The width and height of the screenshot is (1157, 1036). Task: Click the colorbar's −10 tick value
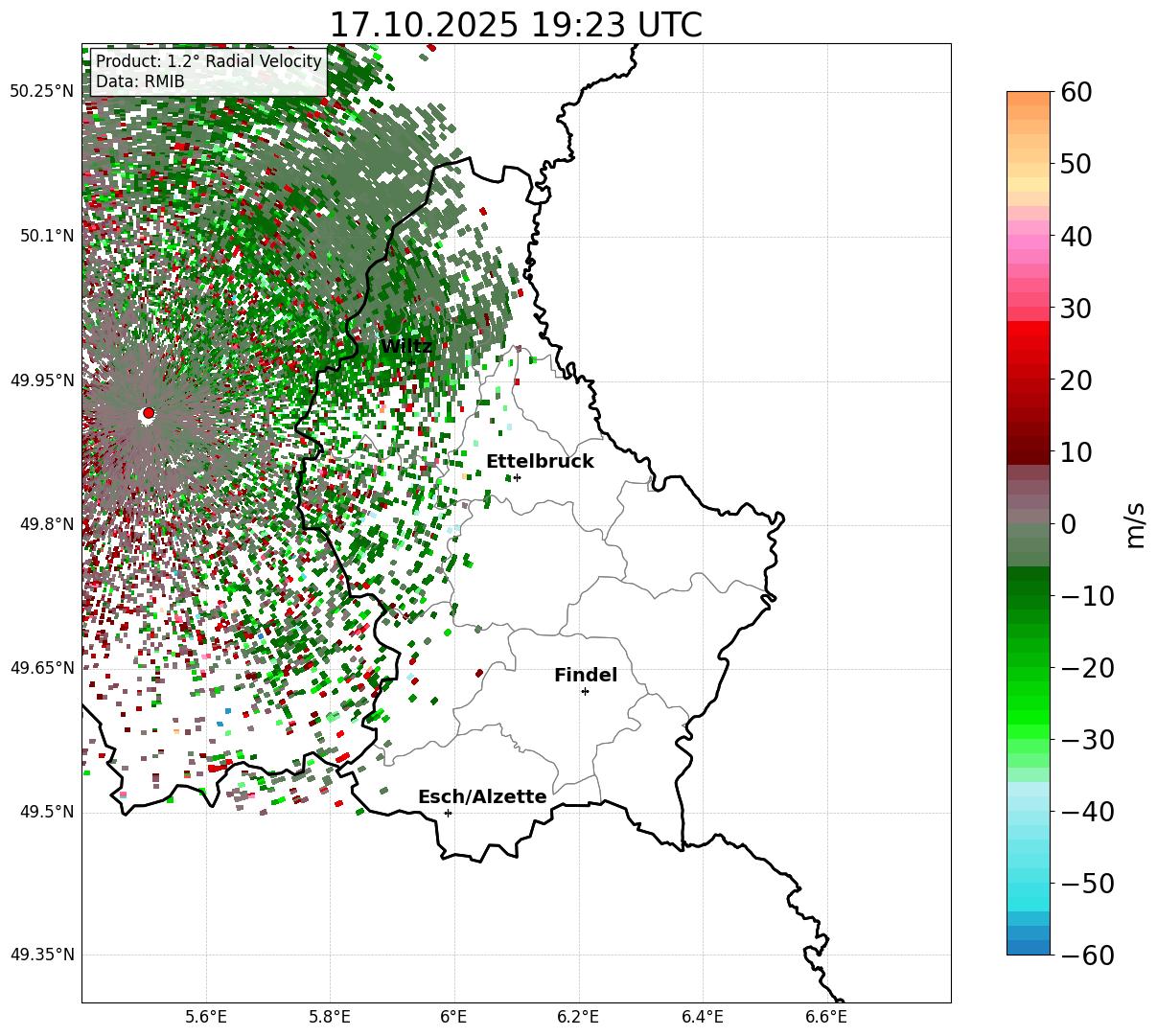(x=1086, y=596)
